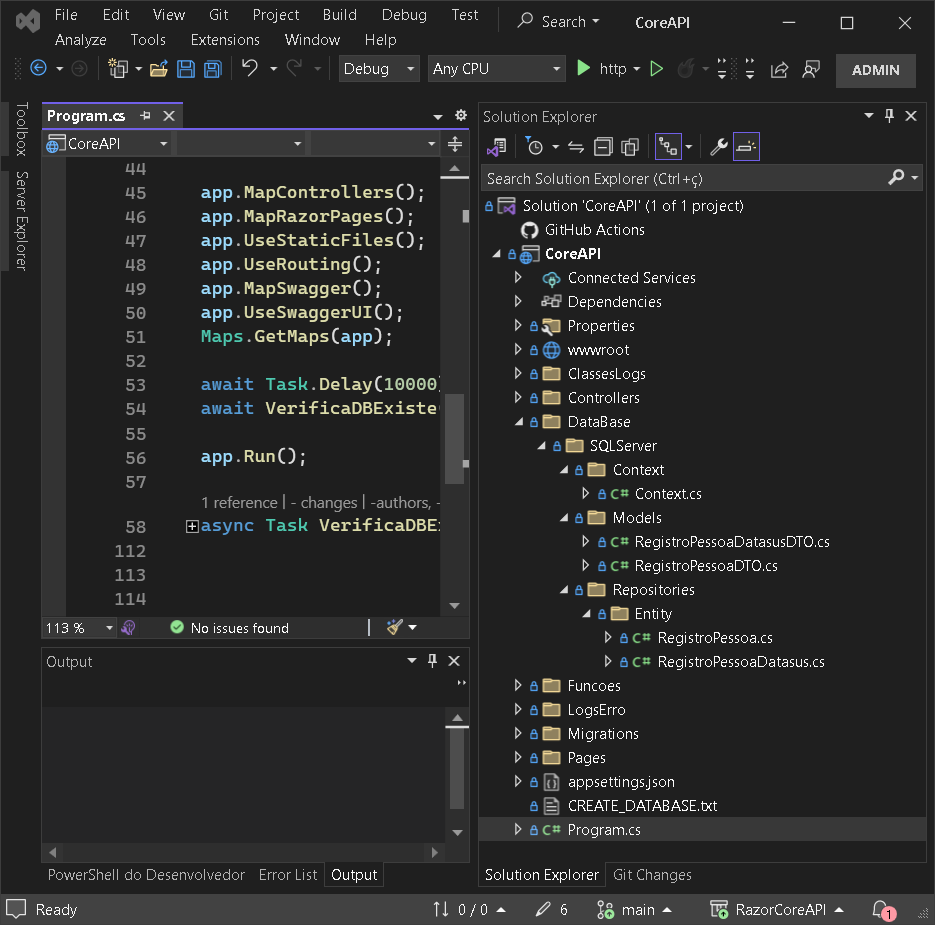Switch to Error List tab
This screenshot has width=935, height=925.
tap(288, 874)
